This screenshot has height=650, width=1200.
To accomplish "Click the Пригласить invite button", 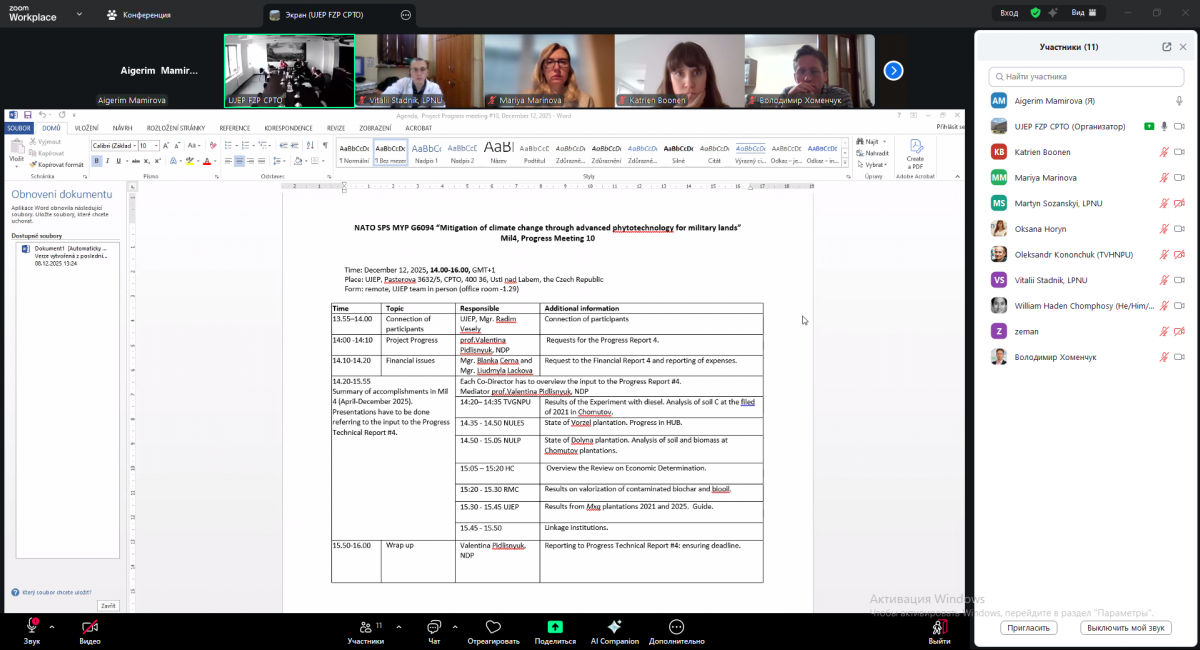I will pyautogui.click(x=1028, y=628).
